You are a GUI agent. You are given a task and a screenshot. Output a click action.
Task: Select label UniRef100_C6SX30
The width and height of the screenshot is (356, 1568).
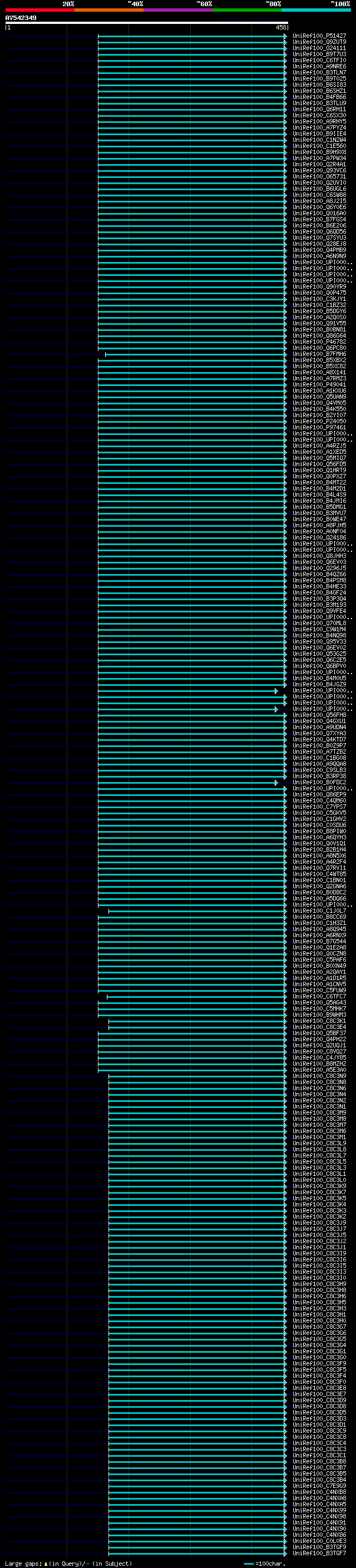click(x=319, y=115)
